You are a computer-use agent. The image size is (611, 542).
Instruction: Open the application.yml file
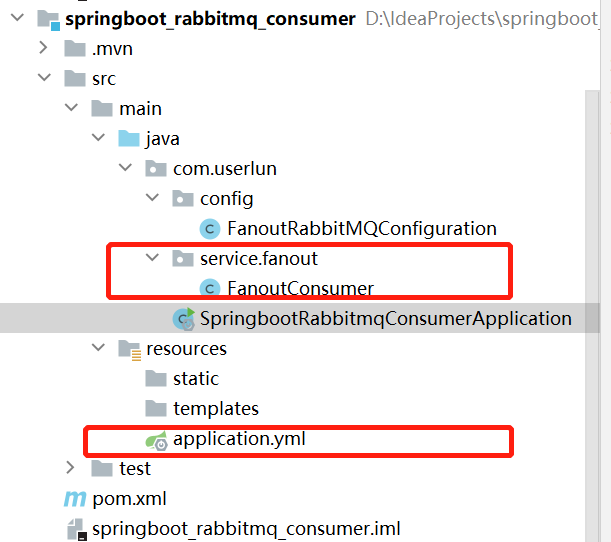click(x=239, y=439)
